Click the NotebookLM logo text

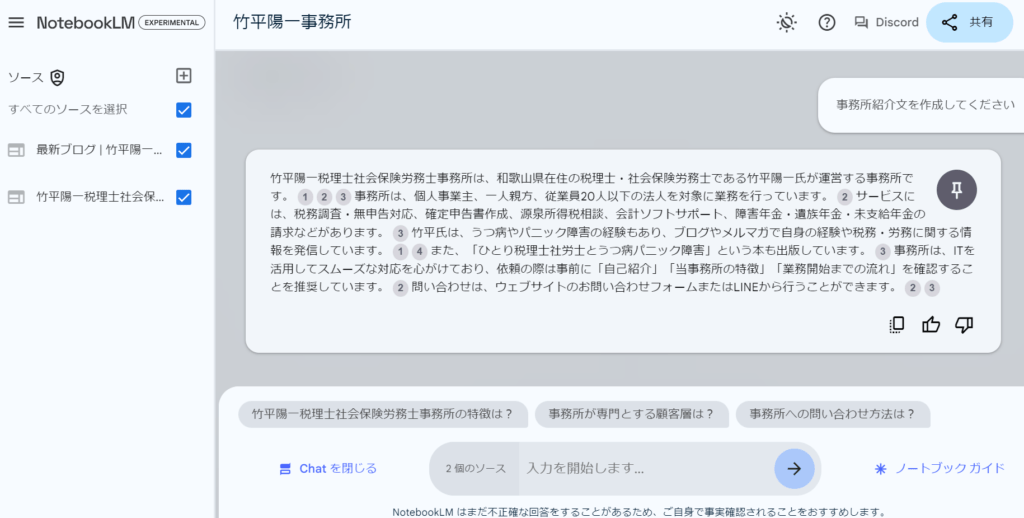(86, 22)
